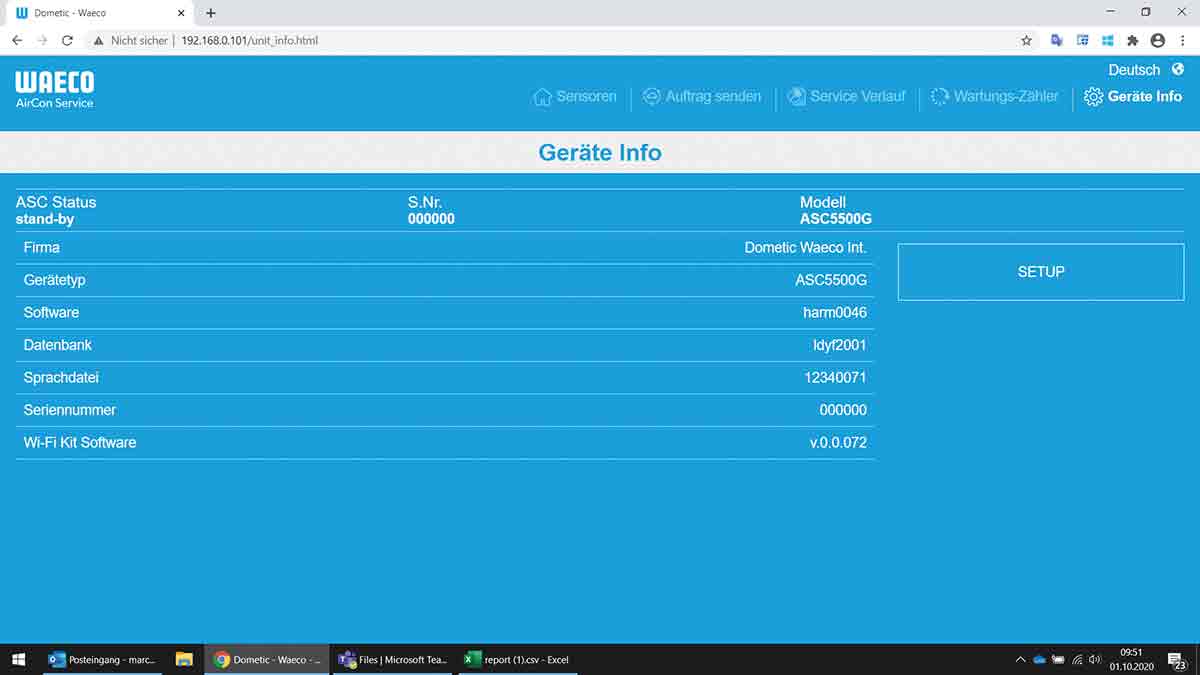Click the browser forward arrow
The image size is (1200, 675).
point(42,41)
